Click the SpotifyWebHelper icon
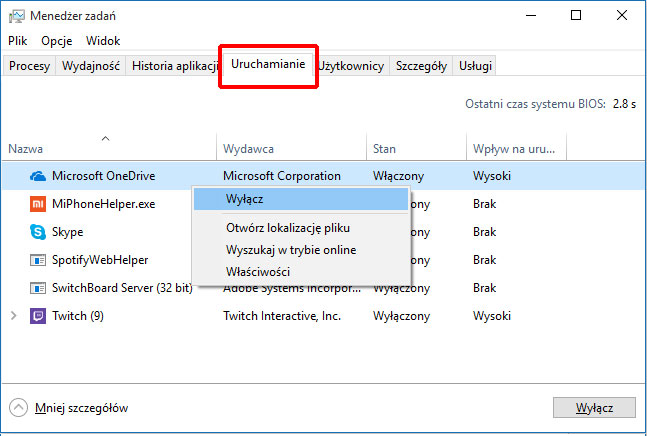The width and height of the screenshot is (647, 436). point(38,260)
